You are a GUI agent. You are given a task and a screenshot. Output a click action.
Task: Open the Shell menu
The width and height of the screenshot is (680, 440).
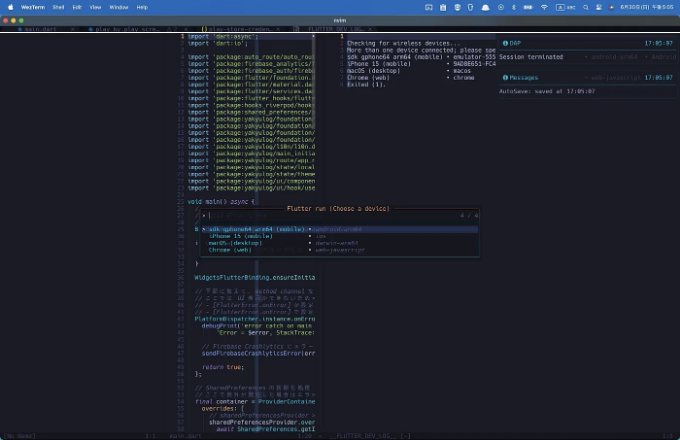[58, 7]
